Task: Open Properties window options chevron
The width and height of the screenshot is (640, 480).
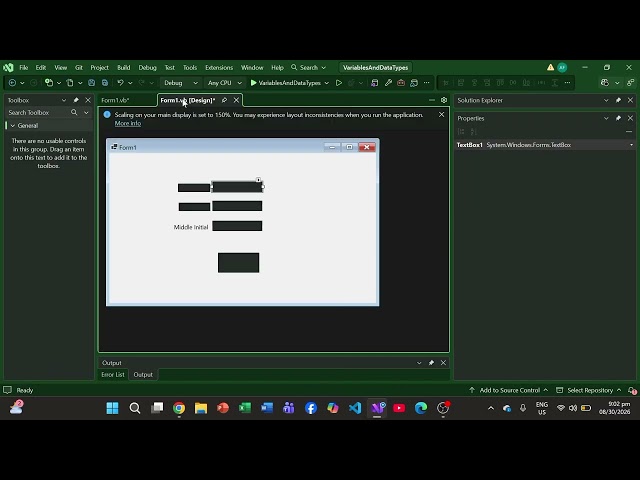Action: (x=606, y=118)
